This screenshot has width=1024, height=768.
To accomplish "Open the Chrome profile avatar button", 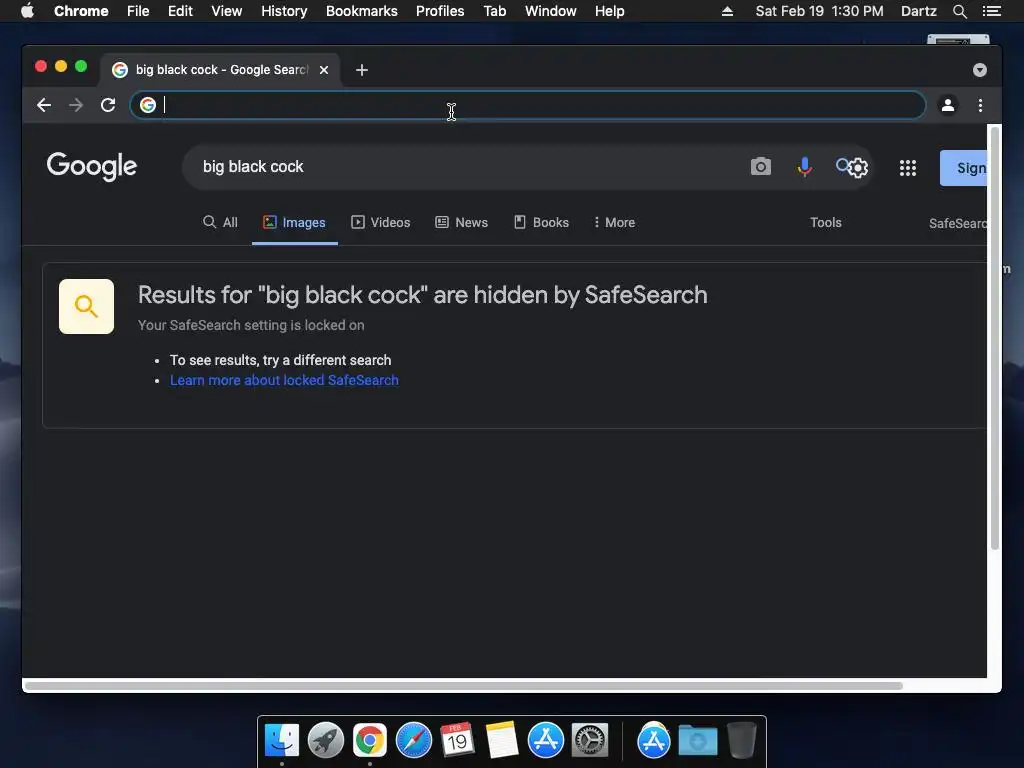I will 948,105.
